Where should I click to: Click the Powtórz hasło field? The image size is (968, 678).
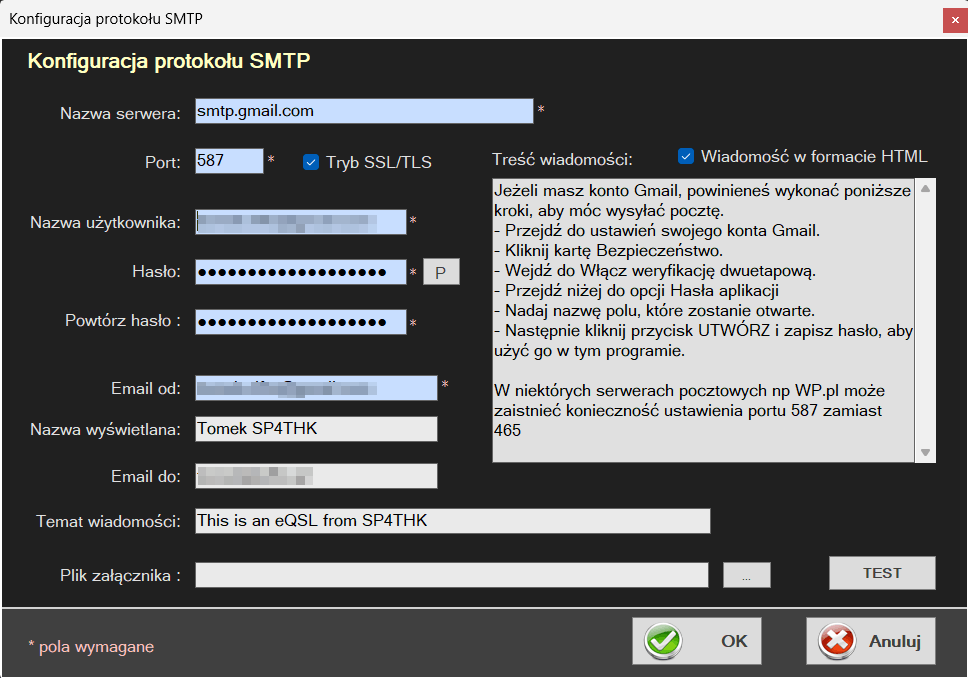301,322
